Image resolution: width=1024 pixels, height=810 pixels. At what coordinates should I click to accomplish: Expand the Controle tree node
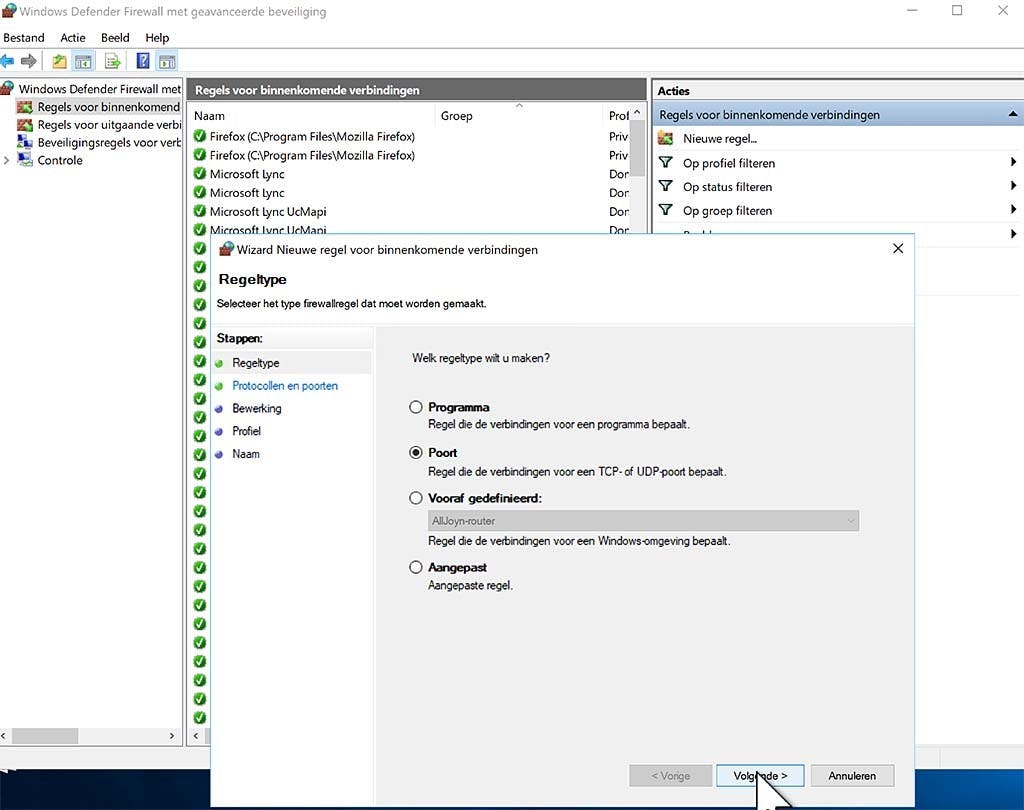tap(7, 160)
